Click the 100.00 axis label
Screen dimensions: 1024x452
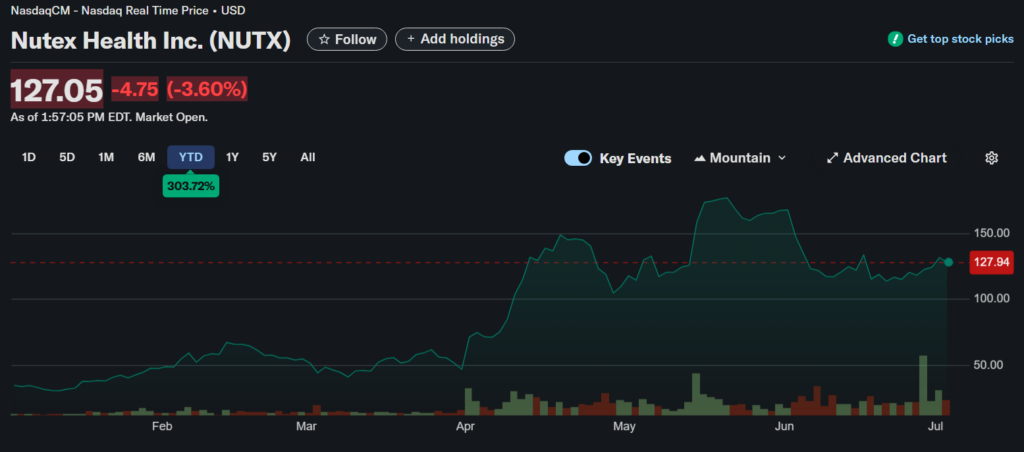[x=991, y=299]
